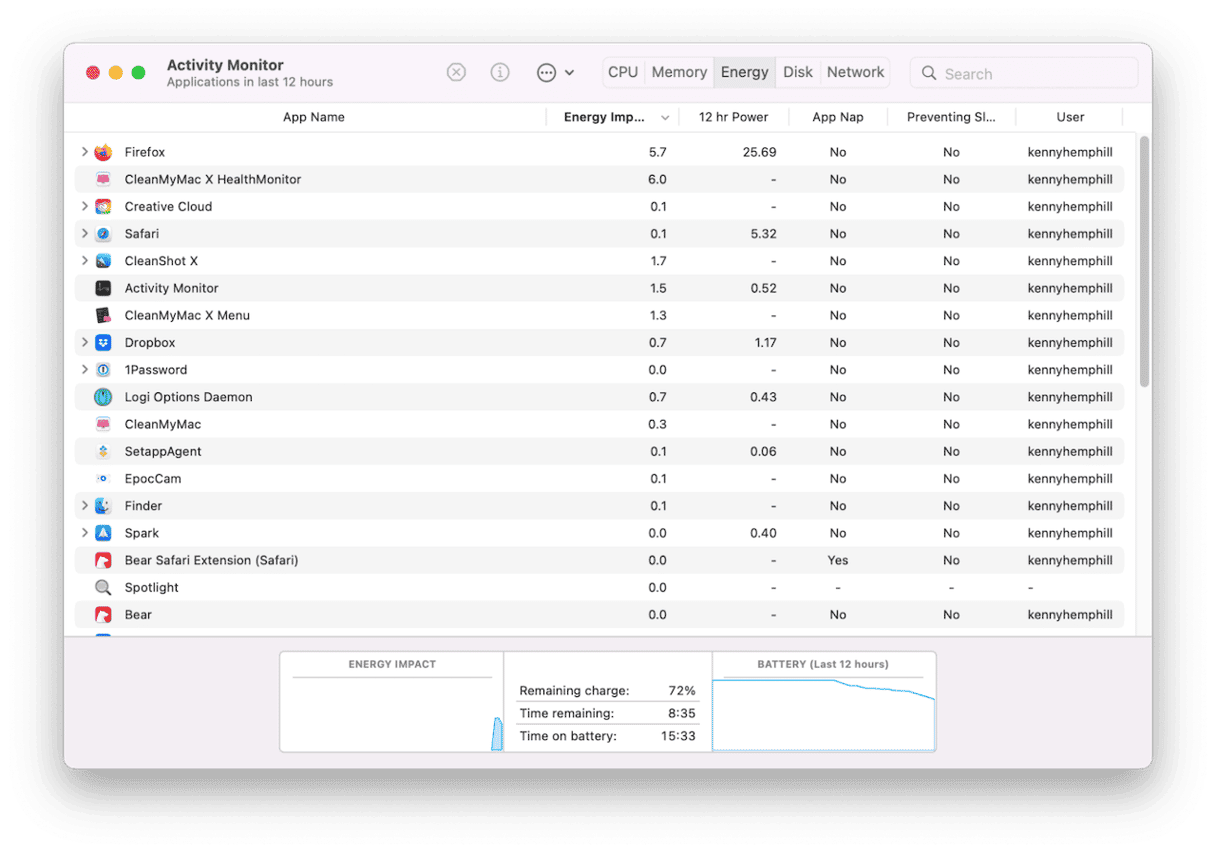Switch to the Memory tab

click(679, 72)
